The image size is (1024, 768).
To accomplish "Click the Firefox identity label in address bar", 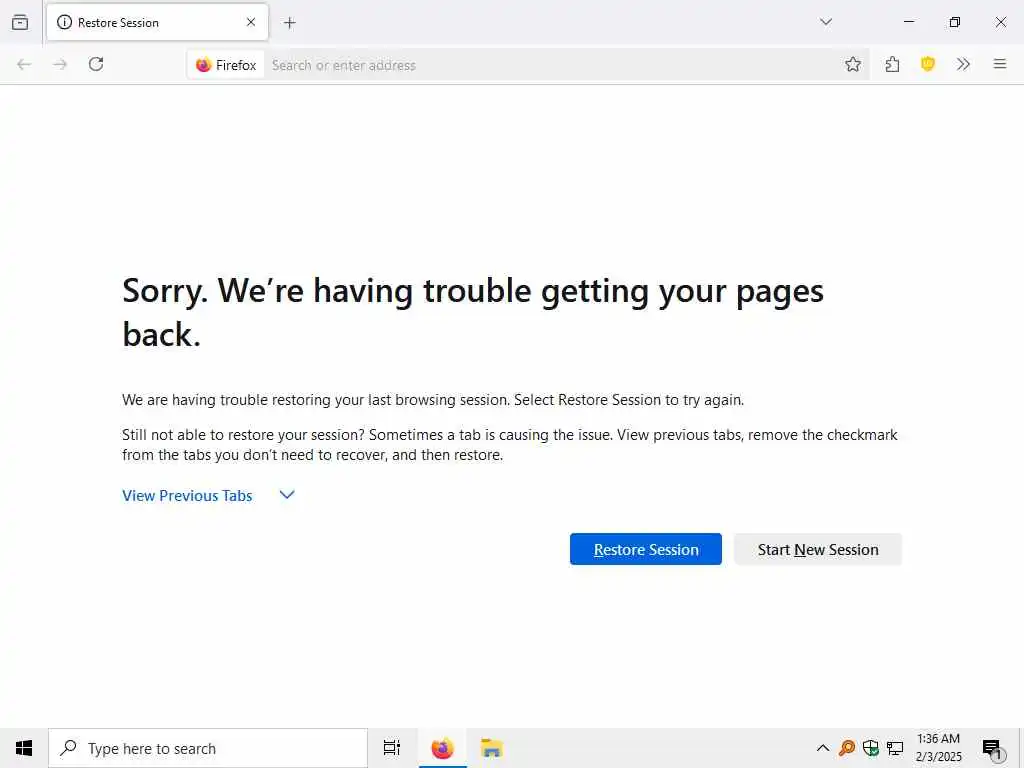I will (226, 65).
